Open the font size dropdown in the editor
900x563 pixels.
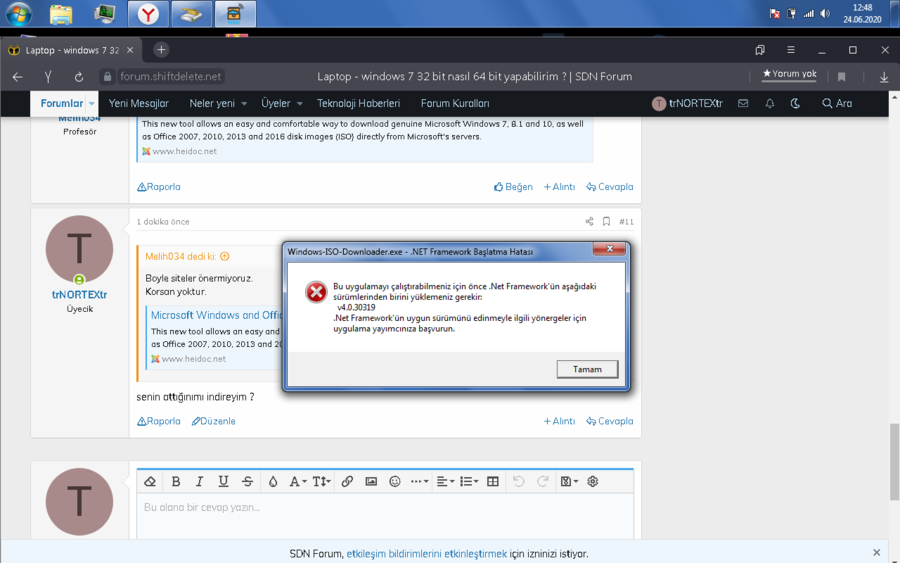(321, 482)
